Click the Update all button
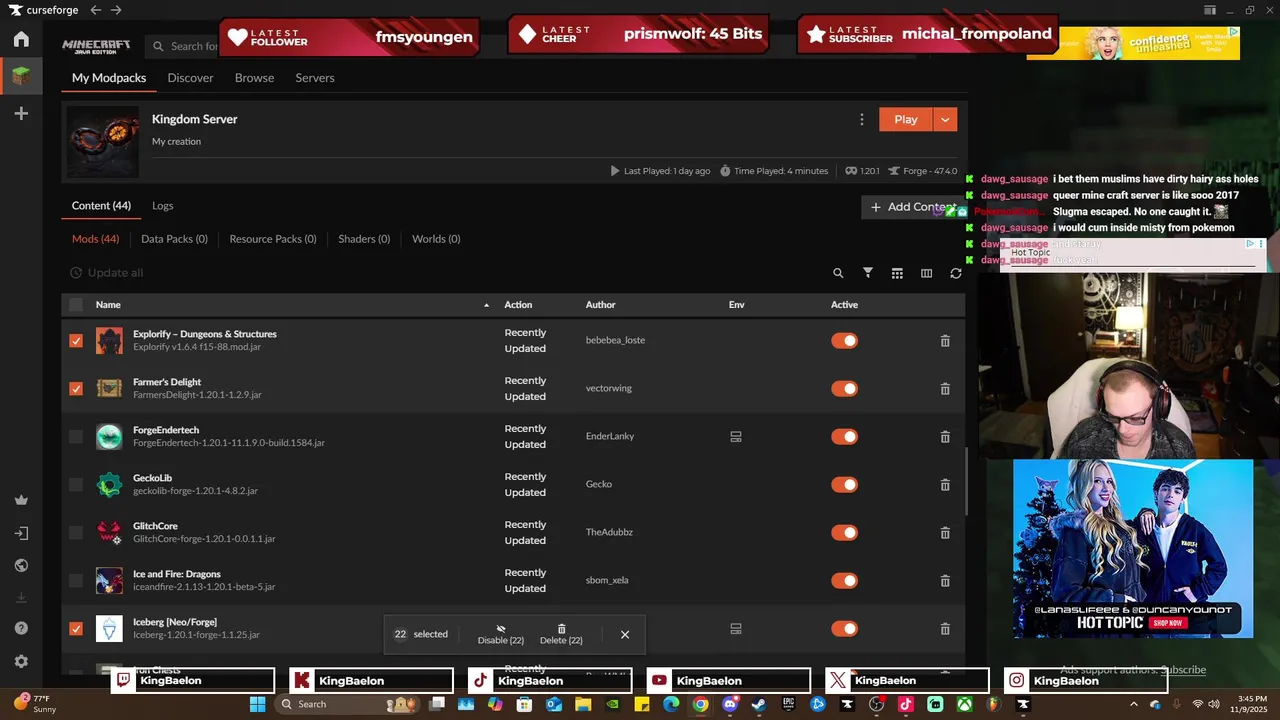 click(x=106, y=273)
